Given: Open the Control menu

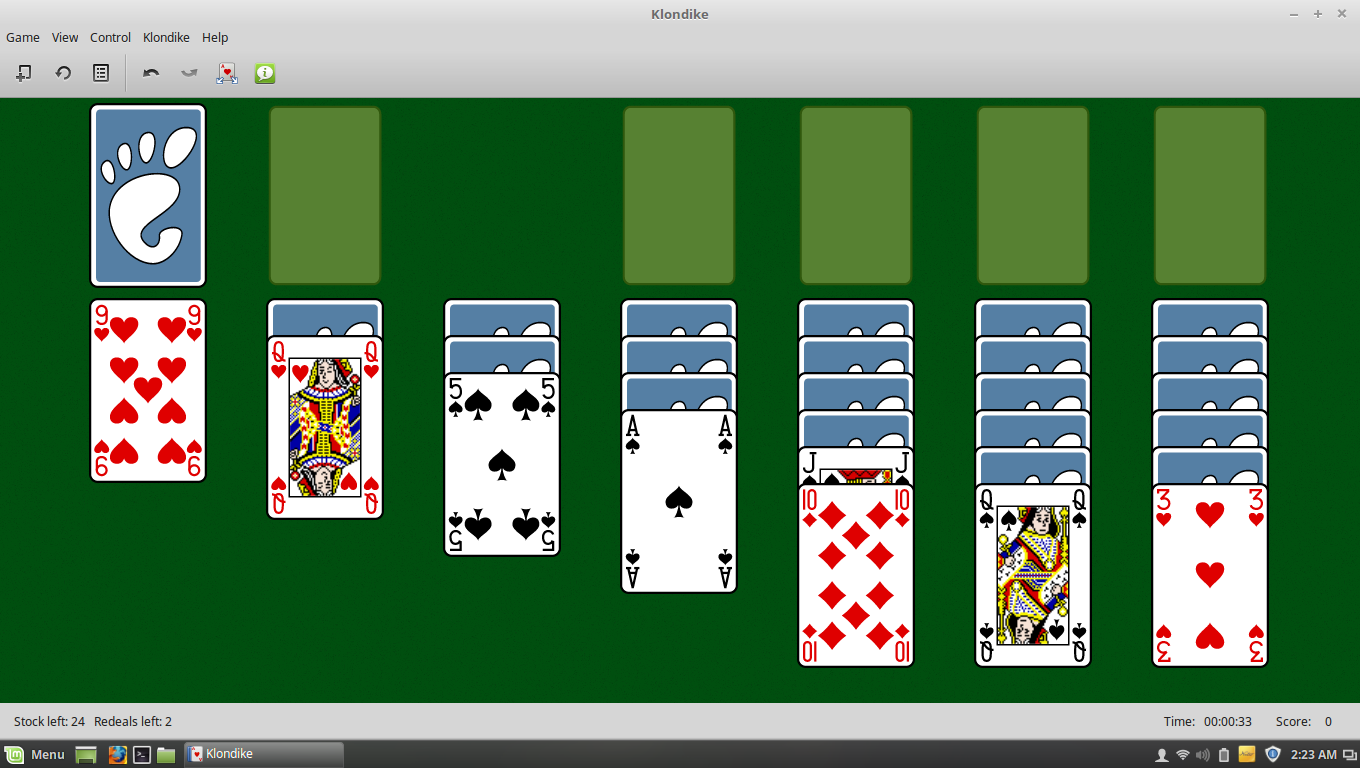Looking at the screenshot, I should pyautogui.click(x=110, y=37).
